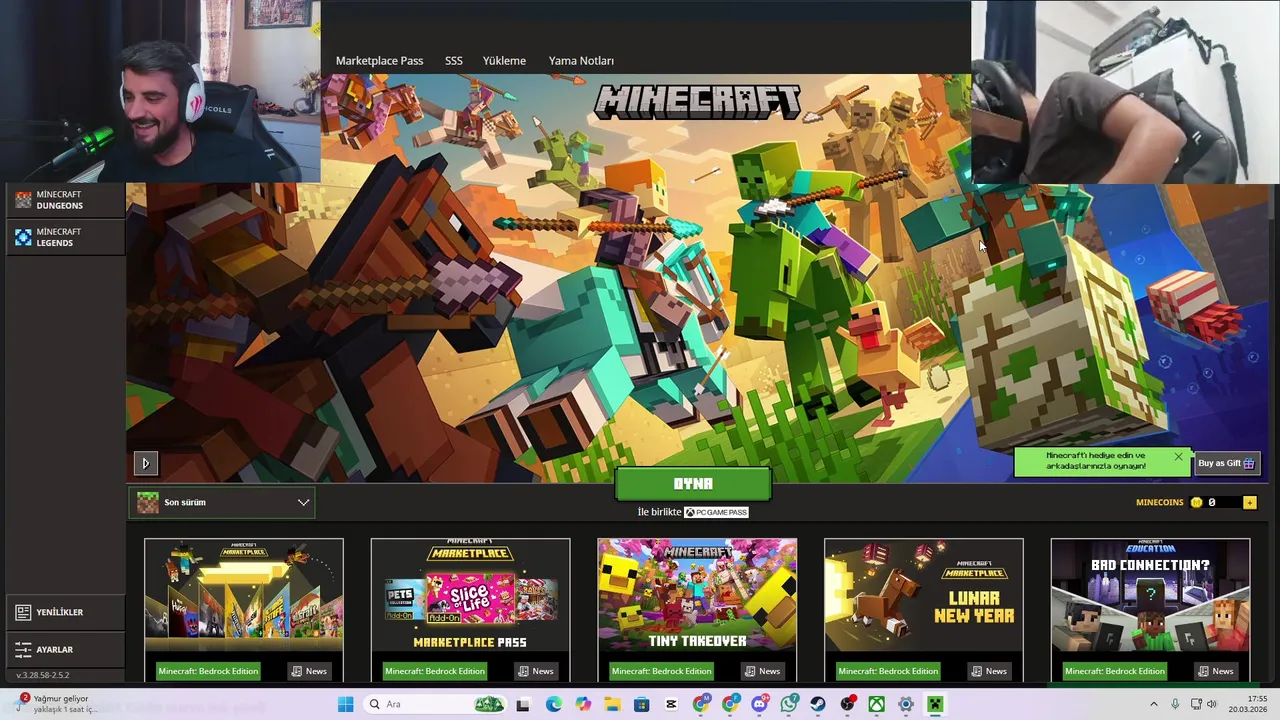
Task: Open the volume tray icon
Action: [x=1212, y=705]
